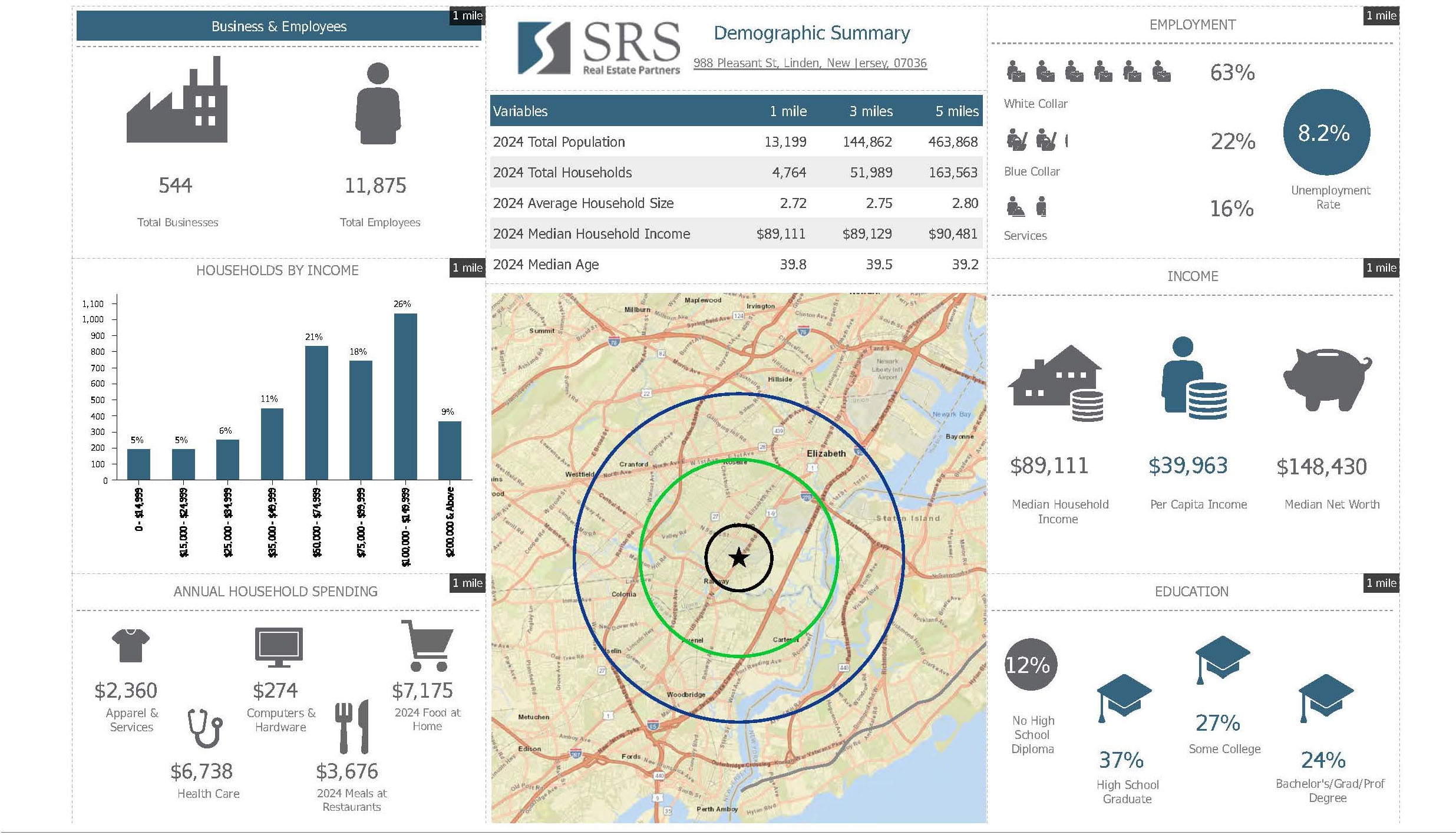Select the 3 miles column header

[x=871, y=111]
